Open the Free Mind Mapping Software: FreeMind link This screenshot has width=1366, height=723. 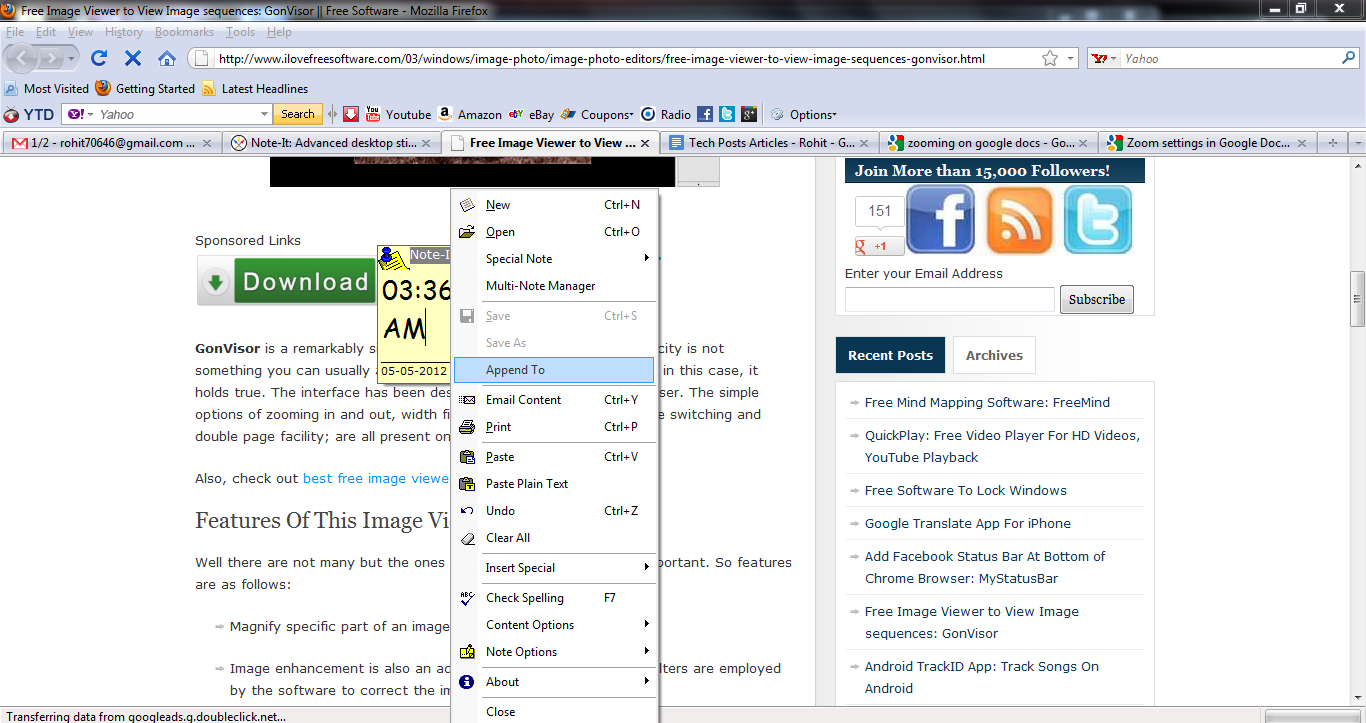click(987, 402)
